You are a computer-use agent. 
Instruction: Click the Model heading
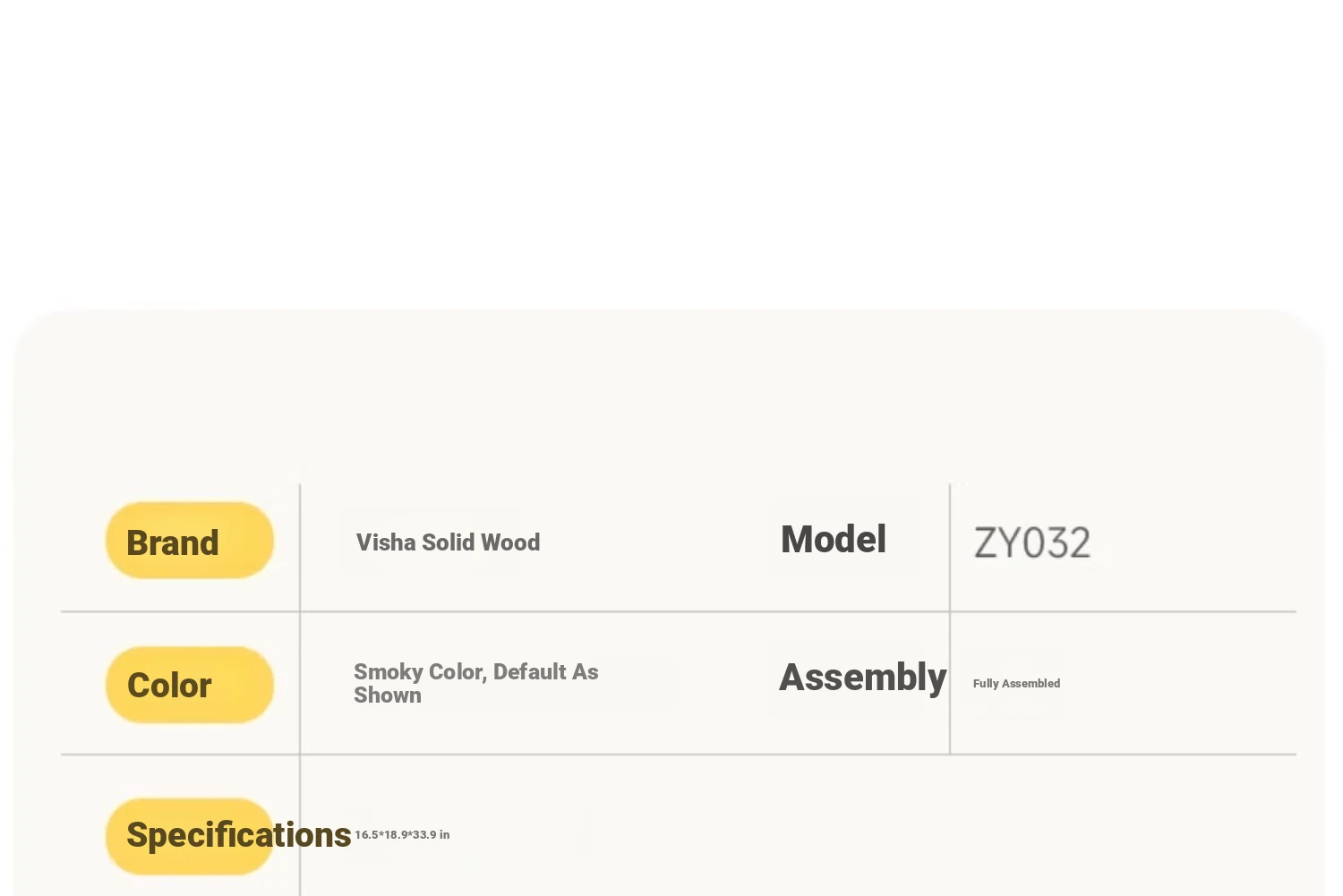(x=834, y=539)
